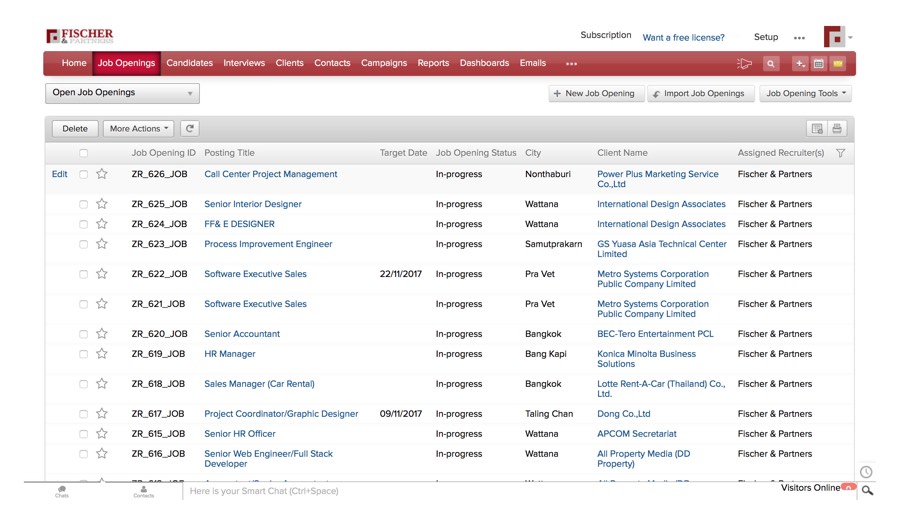The height and width of the screenshot is (524, 900).
Task: Click the Fischer & Partners logo
Action: [80, 36]
